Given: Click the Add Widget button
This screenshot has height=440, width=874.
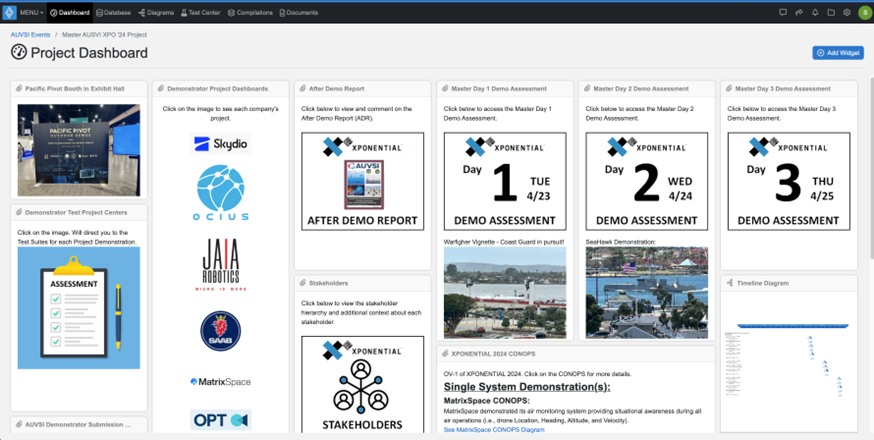Looking at the screenshot, I should click(x=838, y=53).
